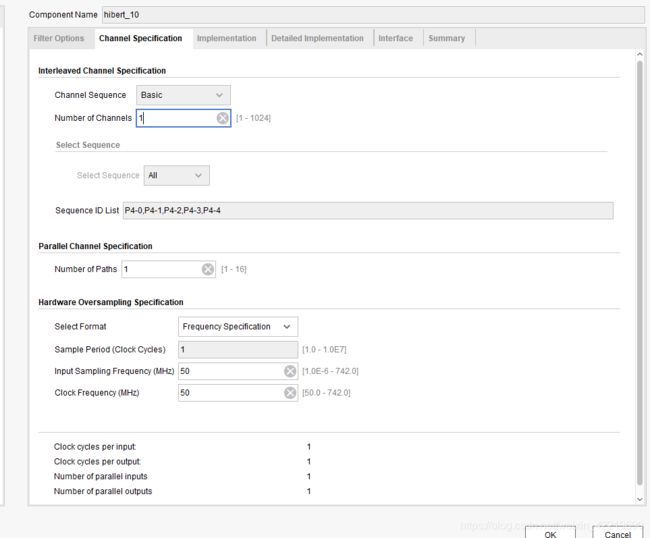Viewport: 650px width, 538px height.
Task: Click the 'Hardware Oversampling Specification' heading
Action: (x=111, y=302)
